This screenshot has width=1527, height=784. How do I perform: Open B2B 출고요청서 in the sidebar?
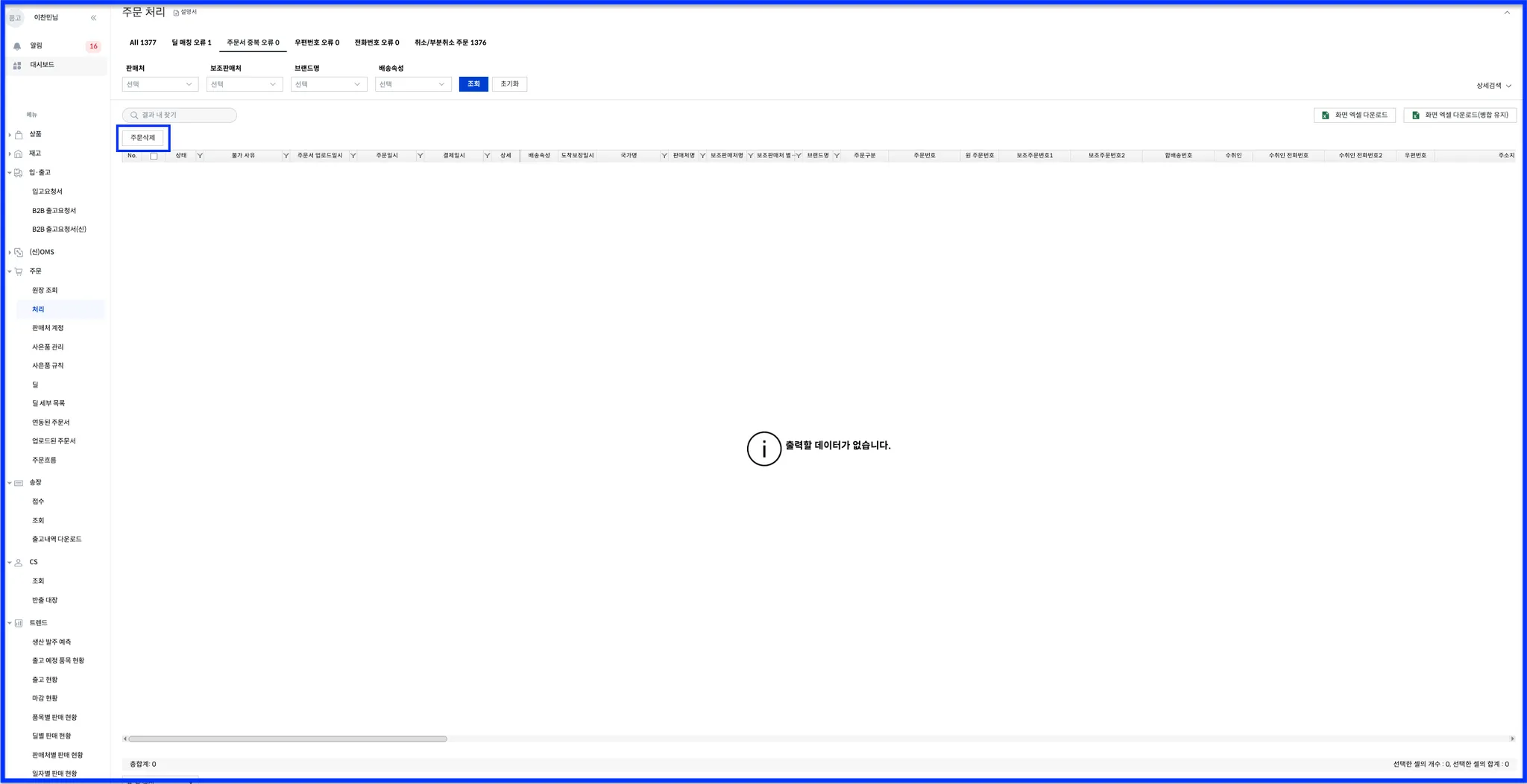pyautogui.click(x=54, y=211)
